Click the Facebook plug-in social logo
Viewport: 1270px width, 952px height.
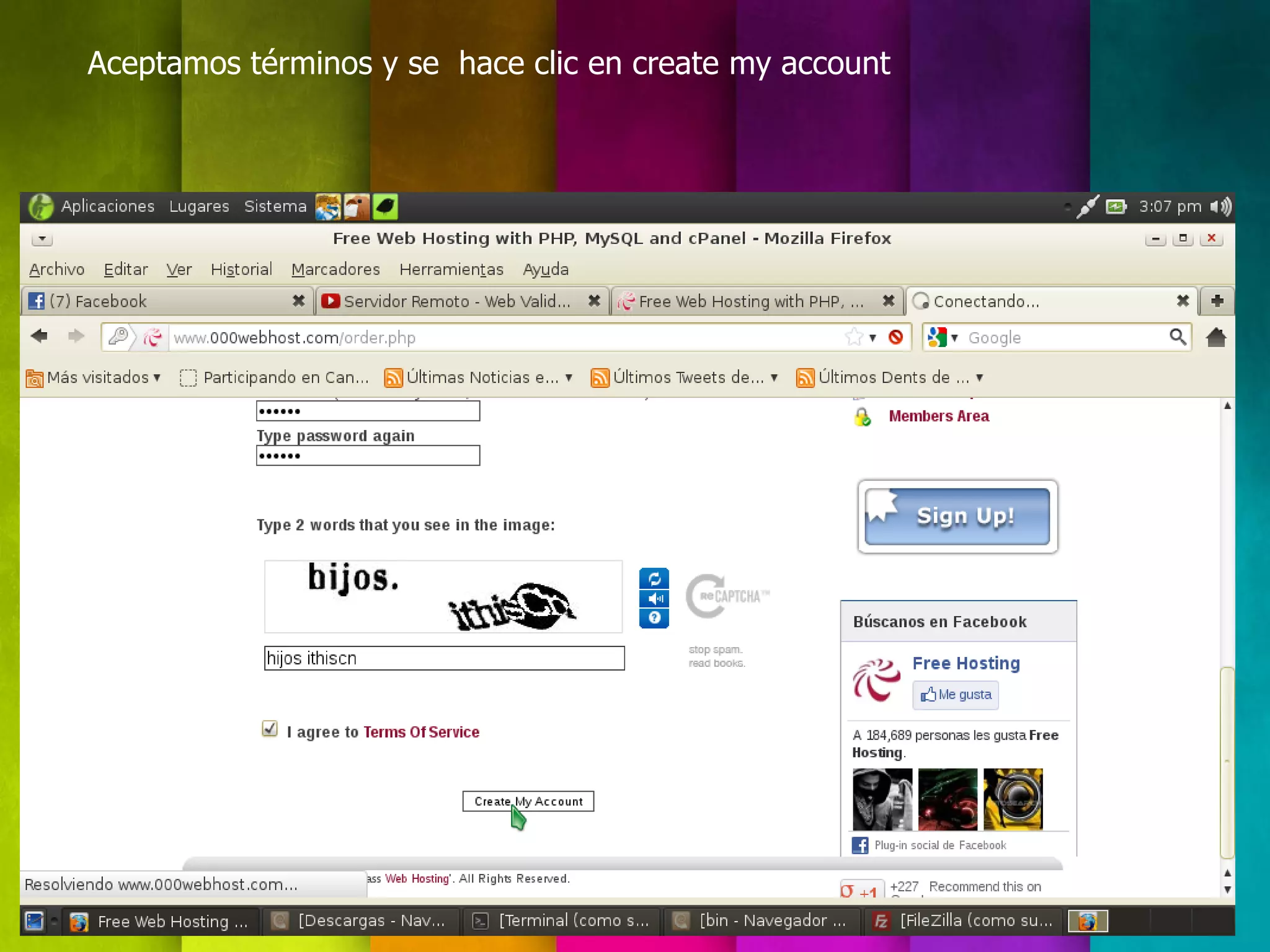coord(860,845)
